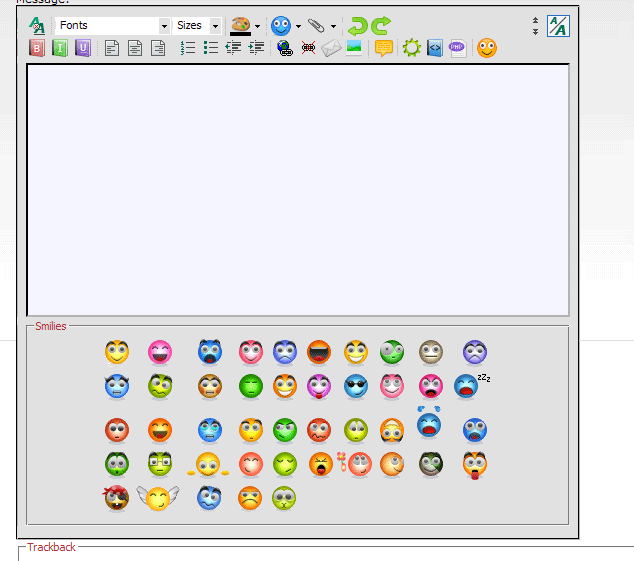This screenshot has height=561, width=634.
Task: Insert the green nerd glasses smilie
Action: (x=160, y=464)
